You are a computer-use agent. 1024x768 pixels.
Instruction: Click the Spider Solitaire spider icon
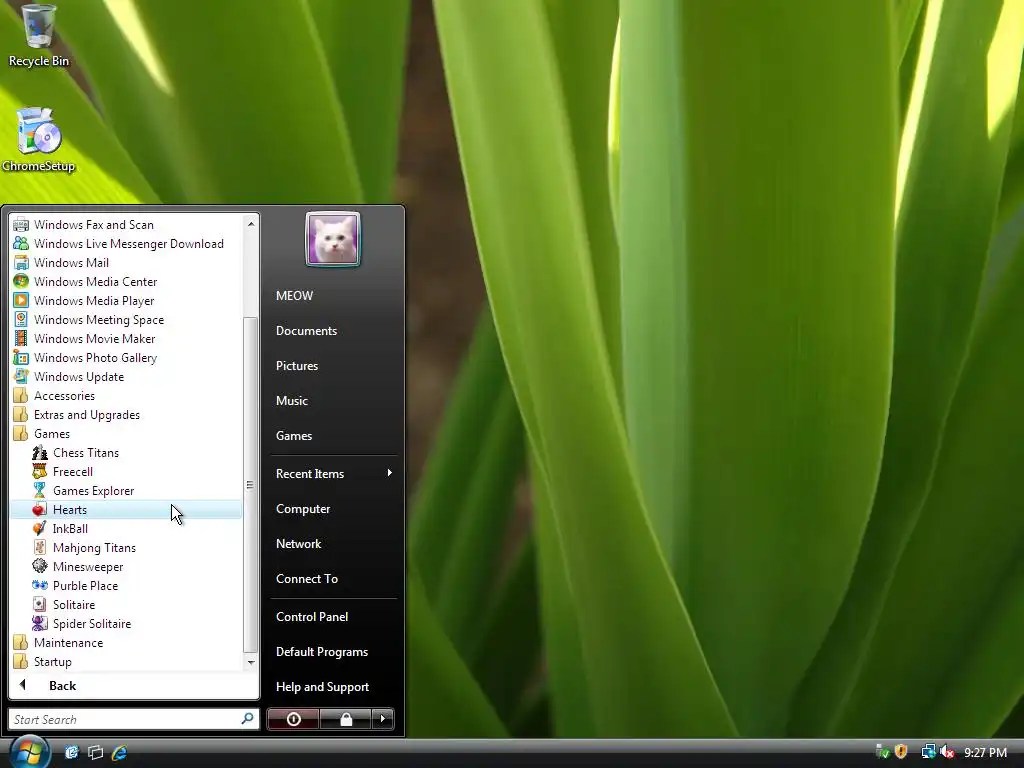40,623
